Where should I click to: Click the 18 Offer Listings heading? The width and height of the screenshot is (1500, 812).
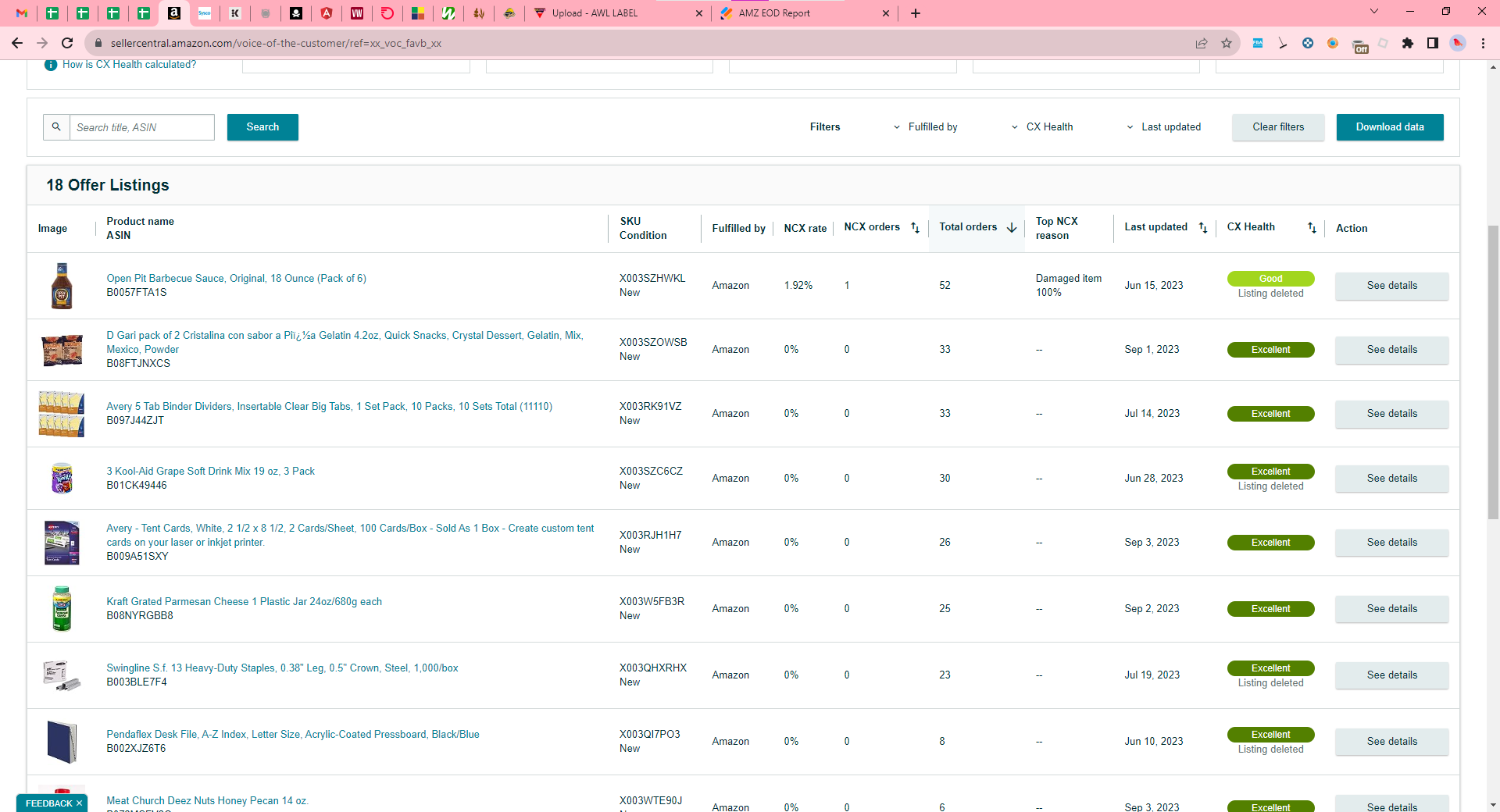coord(108,185)
